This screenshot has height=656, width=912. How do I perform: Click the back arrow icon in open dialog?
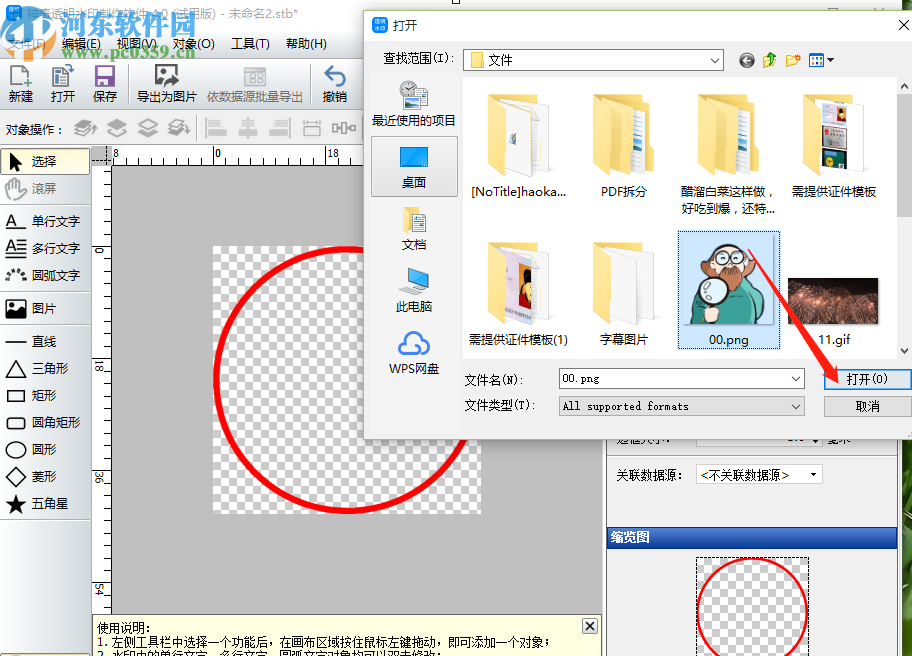(x=747, y=60)
